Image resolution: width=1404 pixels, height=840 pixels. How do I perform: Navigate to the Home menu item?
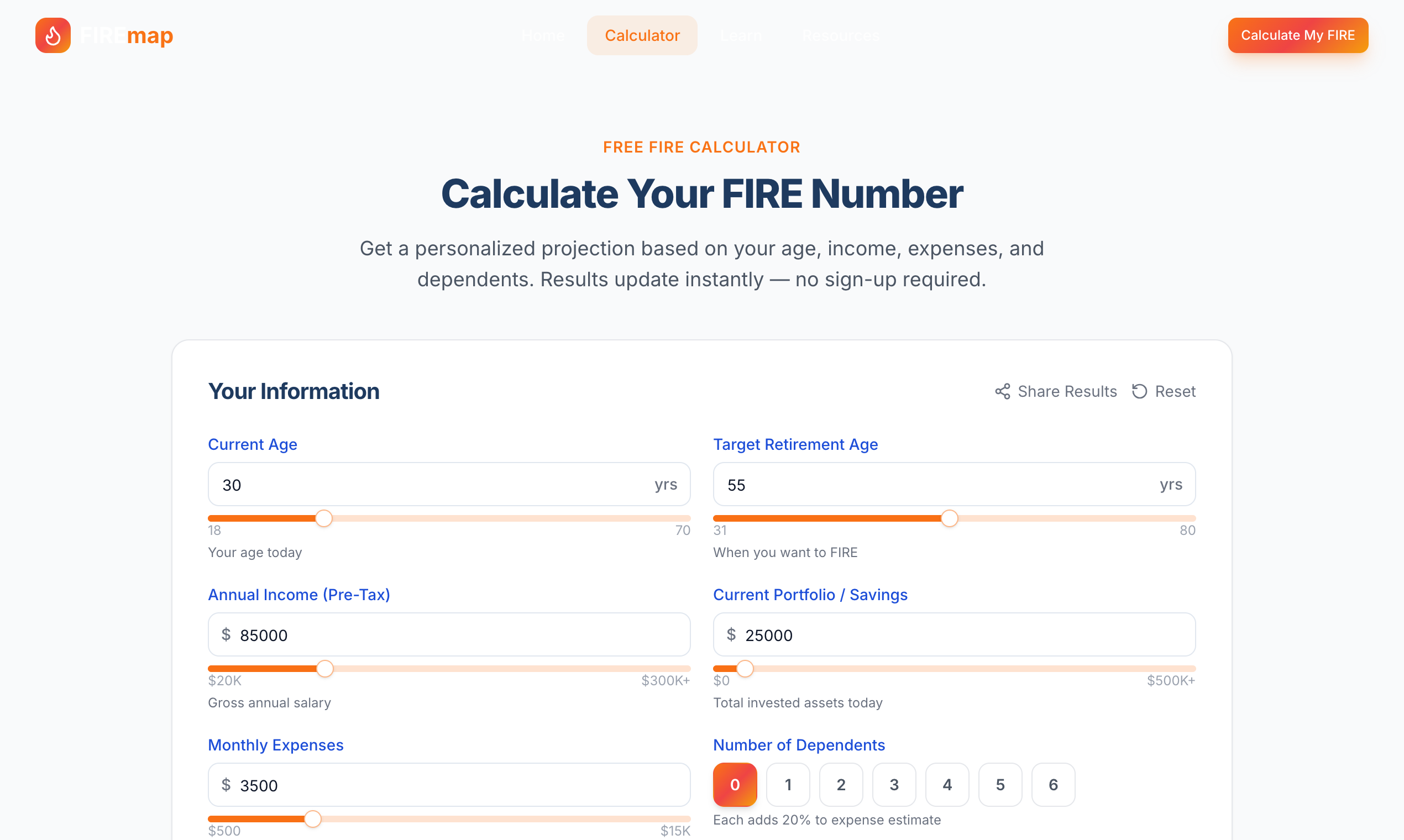pos(542,35)
